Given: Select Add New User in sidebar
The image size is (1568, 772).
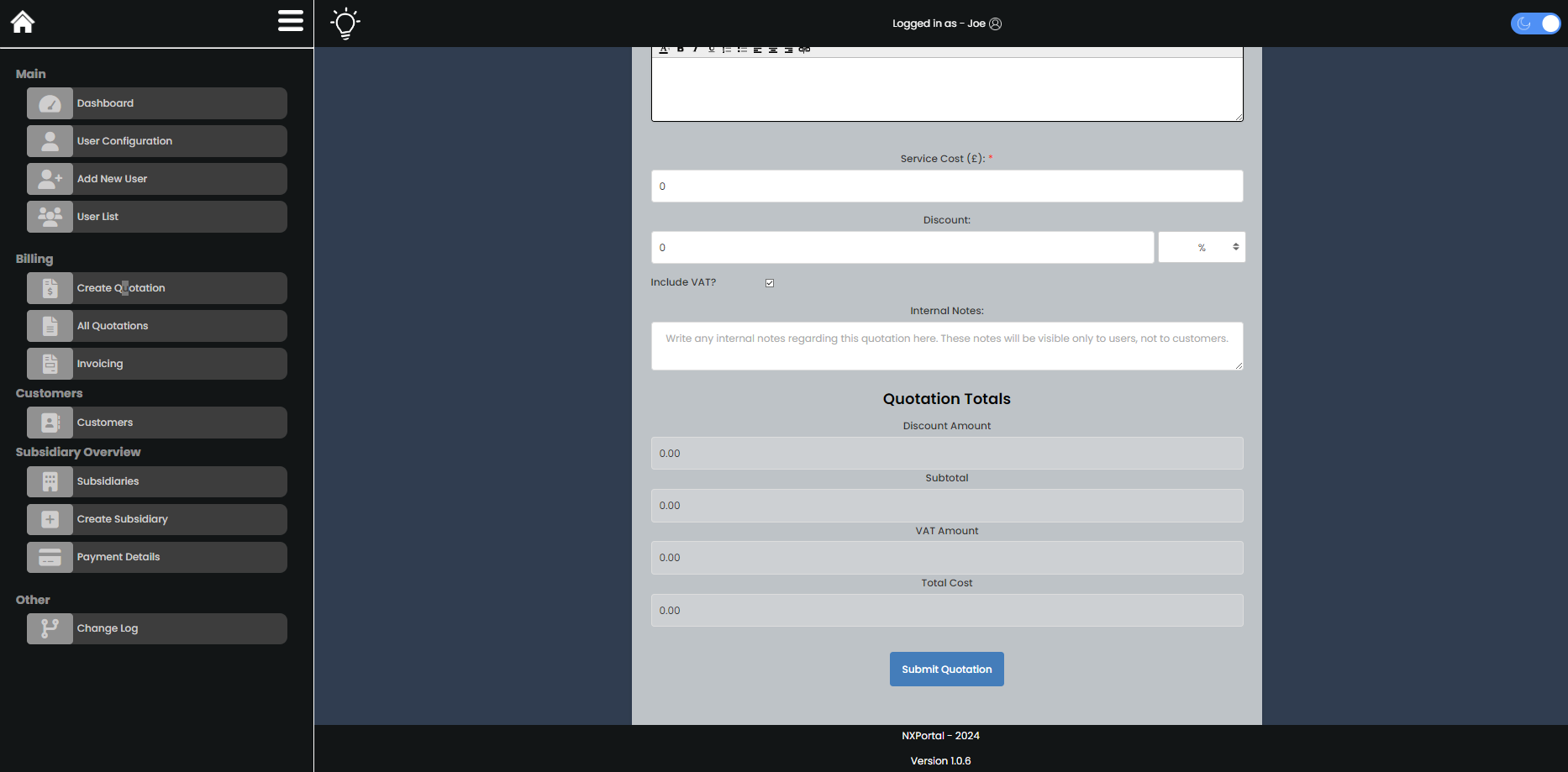Looking at the screenshot, I should (x=157, y=179).
